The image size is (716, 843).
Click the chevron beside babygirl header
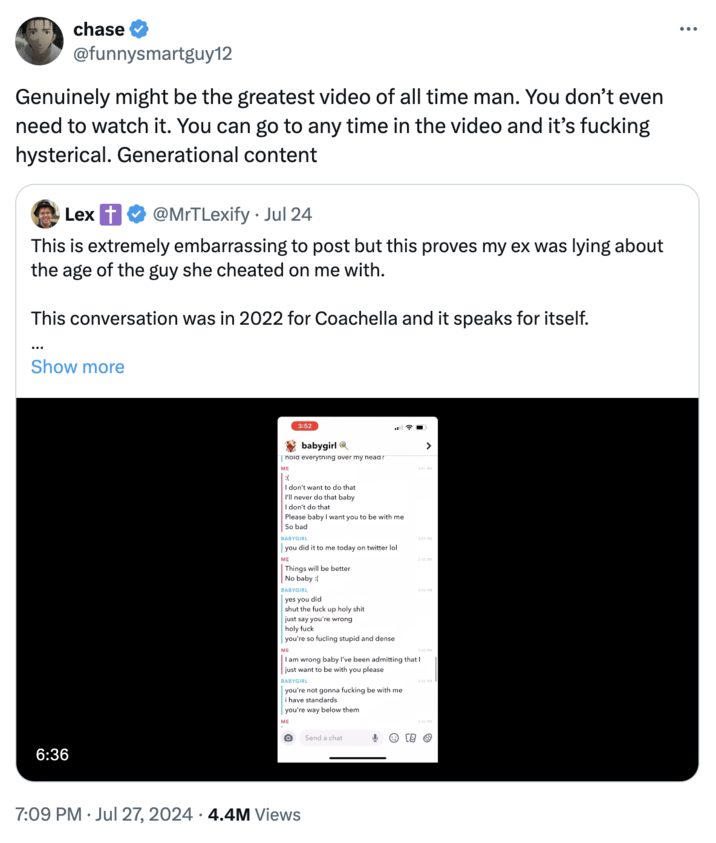[428, 445]
